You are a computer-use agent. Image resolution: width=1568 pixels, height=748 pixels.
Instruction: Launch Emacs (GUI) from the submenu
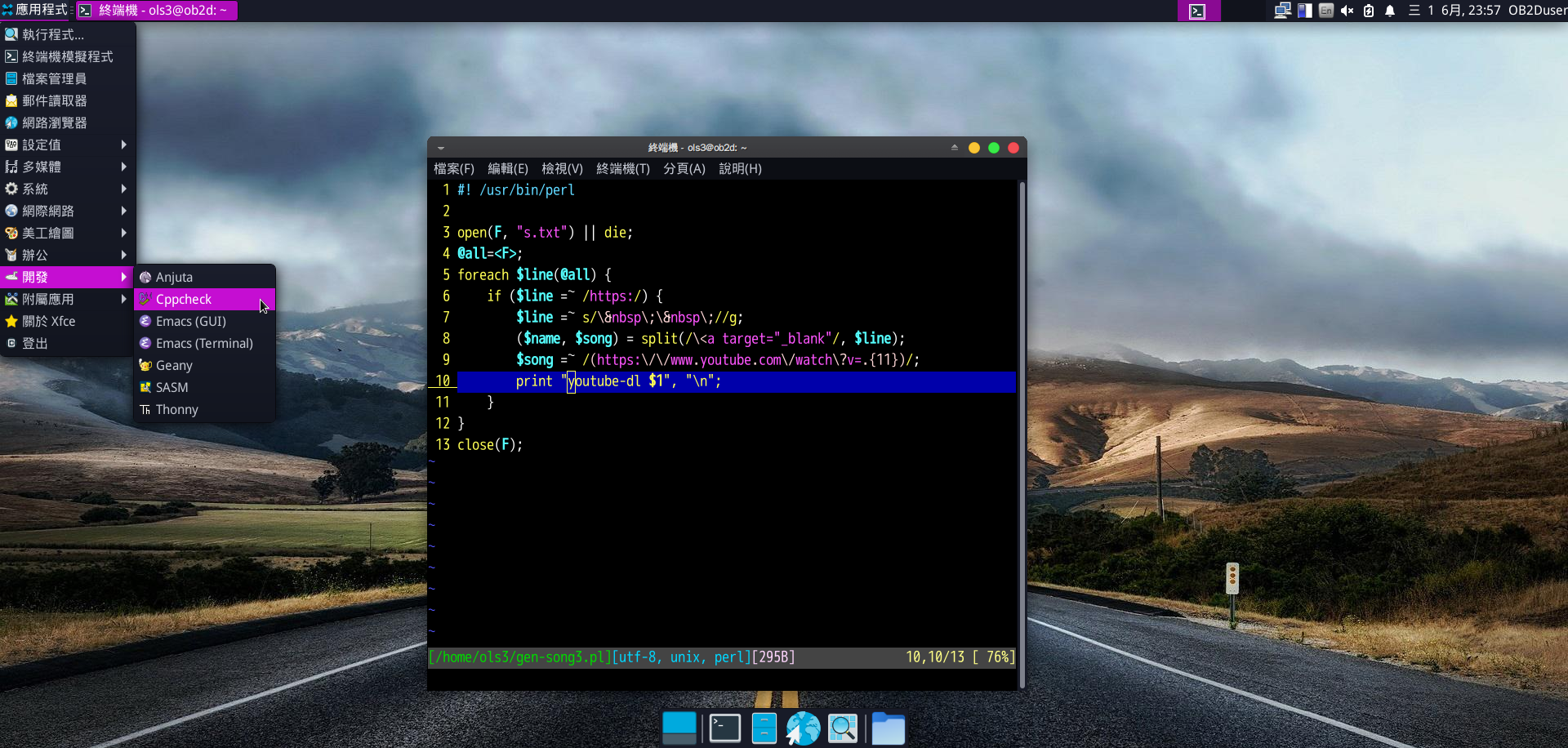pos(204,321)
